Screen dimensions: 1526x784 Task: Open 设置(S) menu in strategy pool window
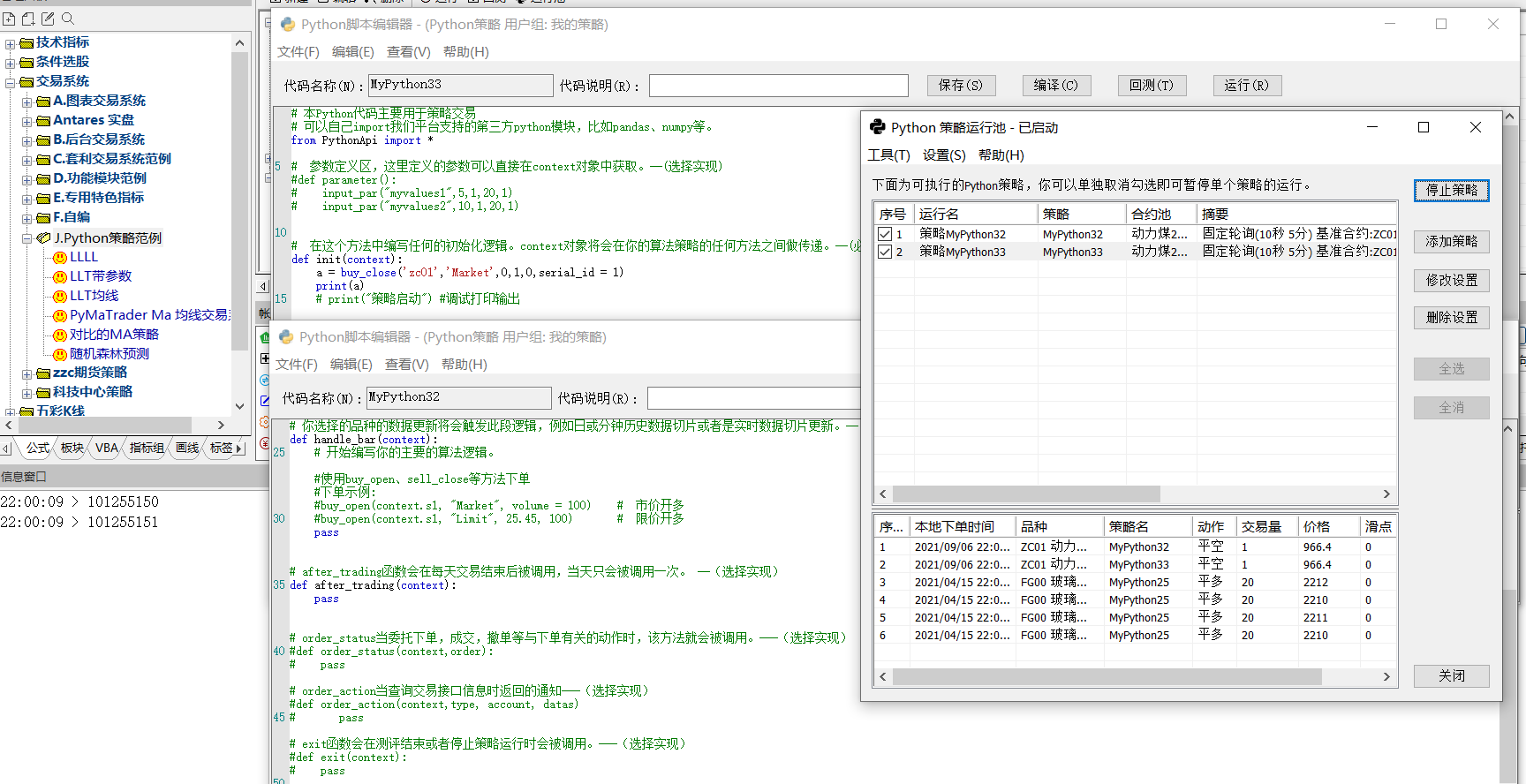944,155
